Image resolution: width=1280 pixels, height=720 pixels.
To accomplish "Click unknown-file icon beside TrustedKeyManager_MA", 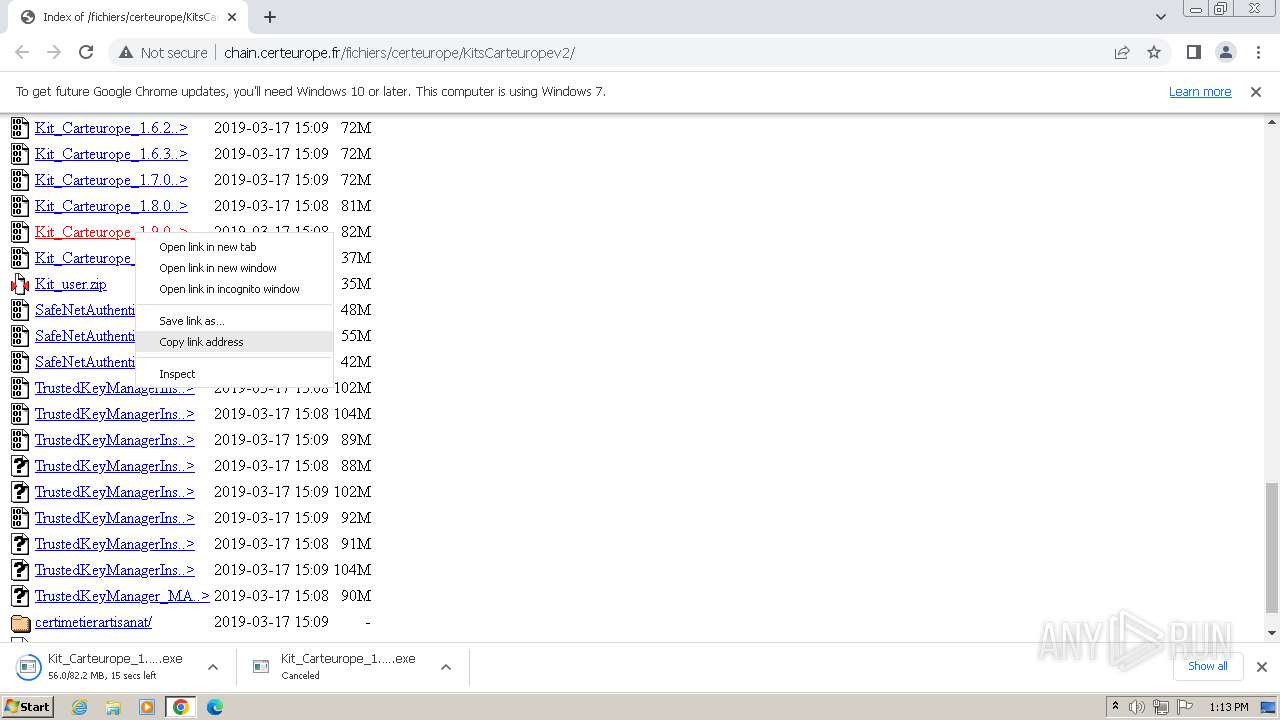I will [20, 596].
